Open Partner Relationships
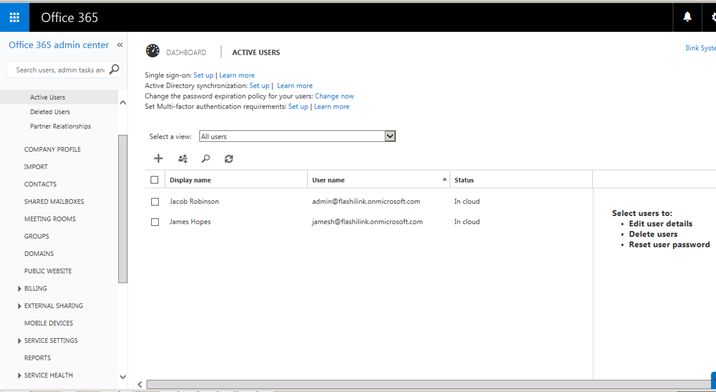 point(60,126)
